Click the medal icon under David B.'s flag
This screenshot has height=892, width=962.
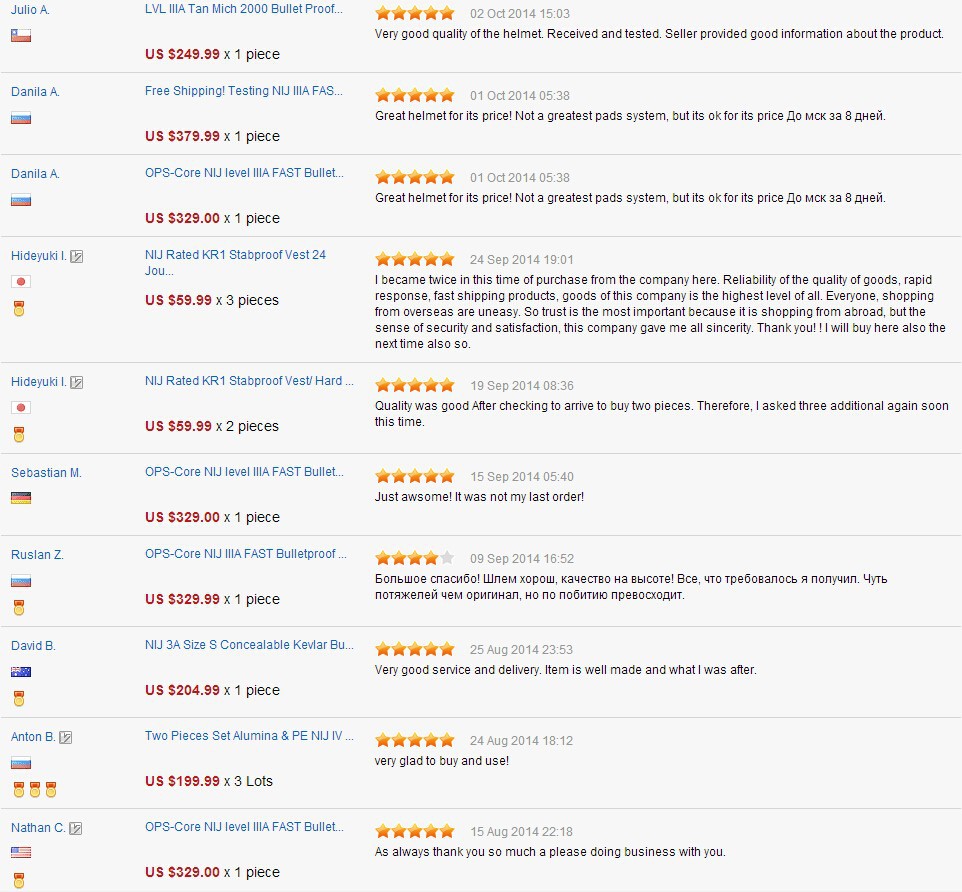click(19, 698)
